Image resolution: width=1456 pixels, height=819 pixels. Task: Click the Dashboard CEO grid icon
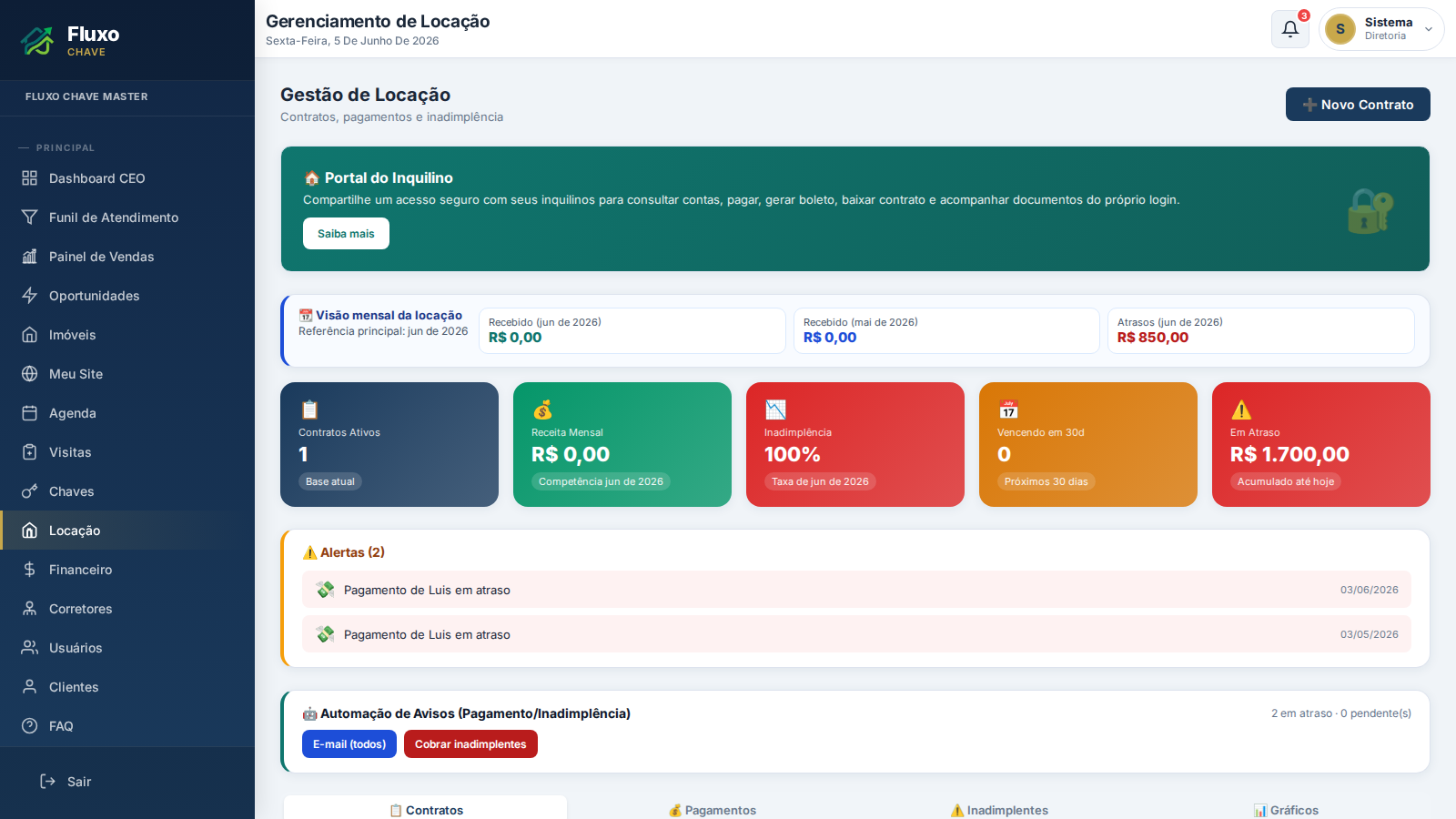click(30, 178)
